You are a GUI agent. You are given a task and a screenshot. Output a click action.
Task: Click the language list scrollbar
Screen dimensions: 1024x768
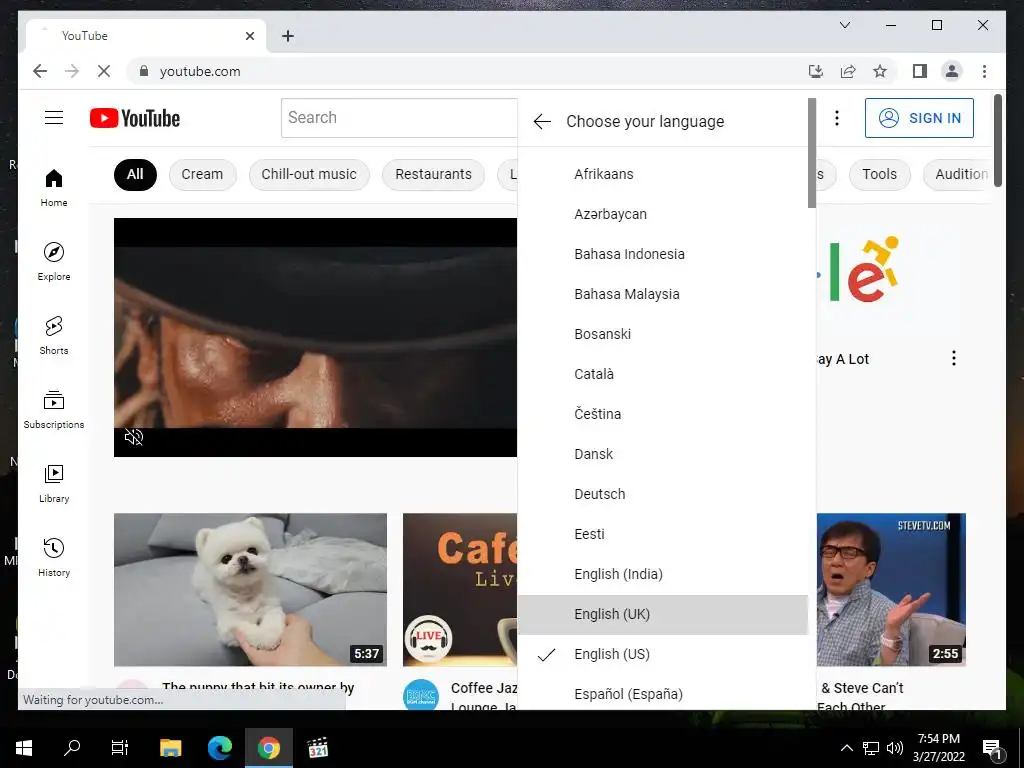(x=812, y=153)
